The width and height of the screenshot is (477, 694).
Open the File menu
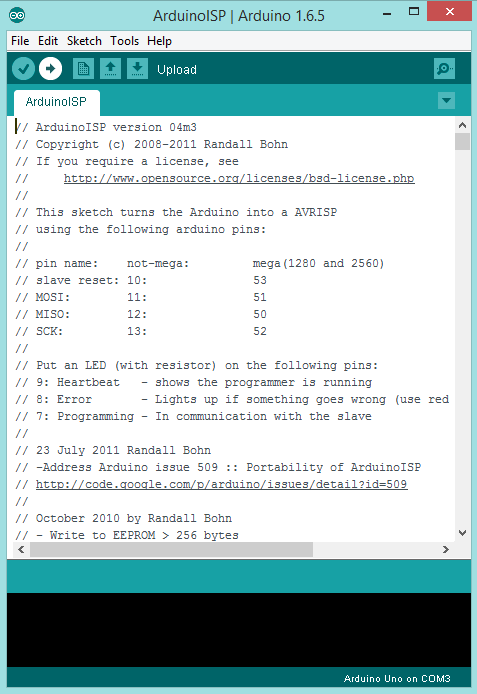click(x=20, y=41)
